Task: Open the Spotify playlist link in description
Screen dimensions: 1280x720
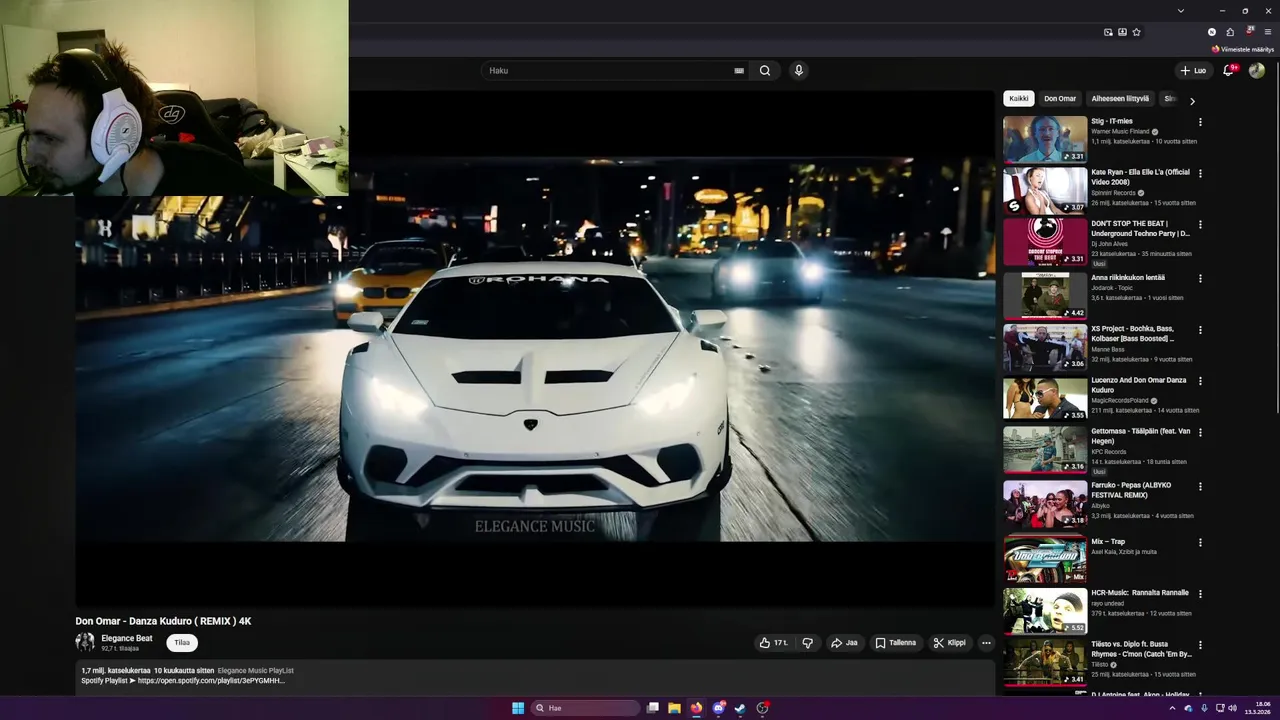Action: pos(211,681)
